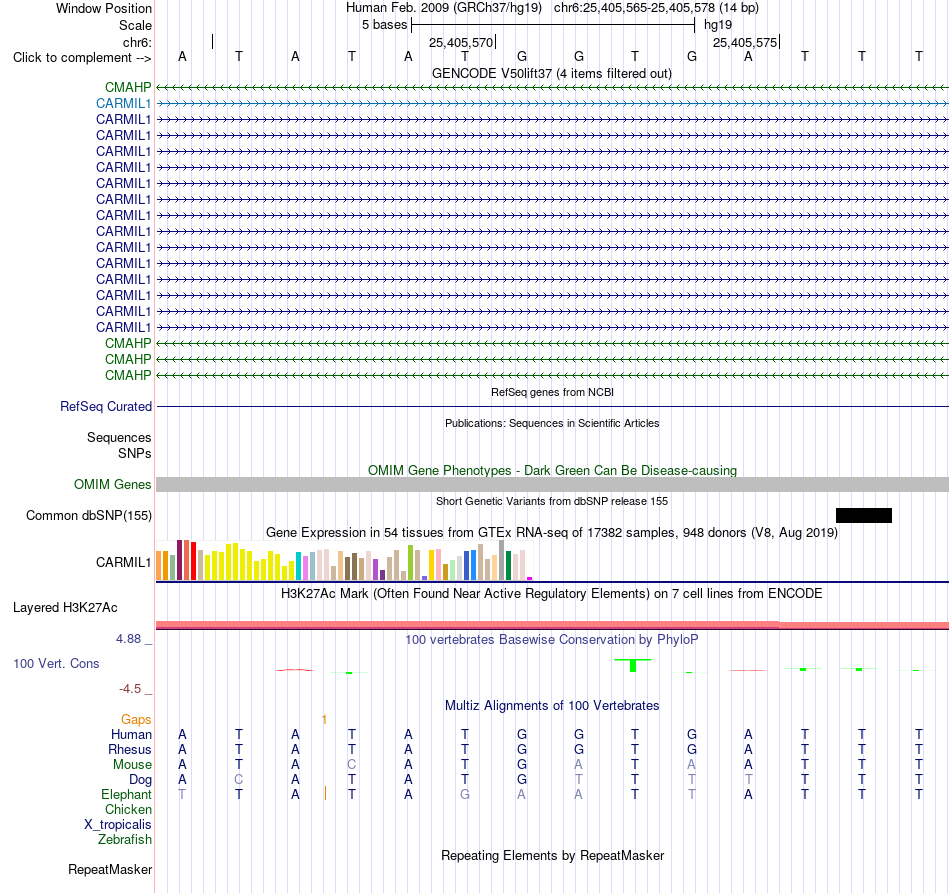This screenshot has width=950, height=893.
Task: Click 'Multiz Alignments of 100 Vertebrates' title
Action: coord(552,706)
